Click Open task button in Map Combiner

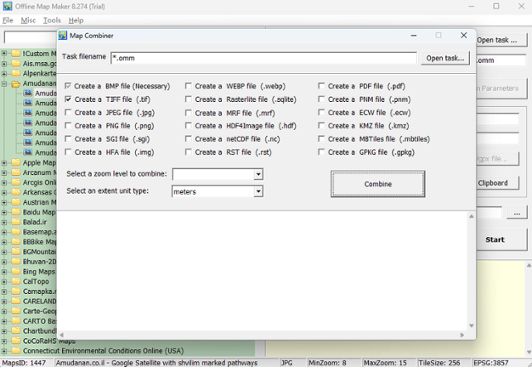click(x=445, y=58)
